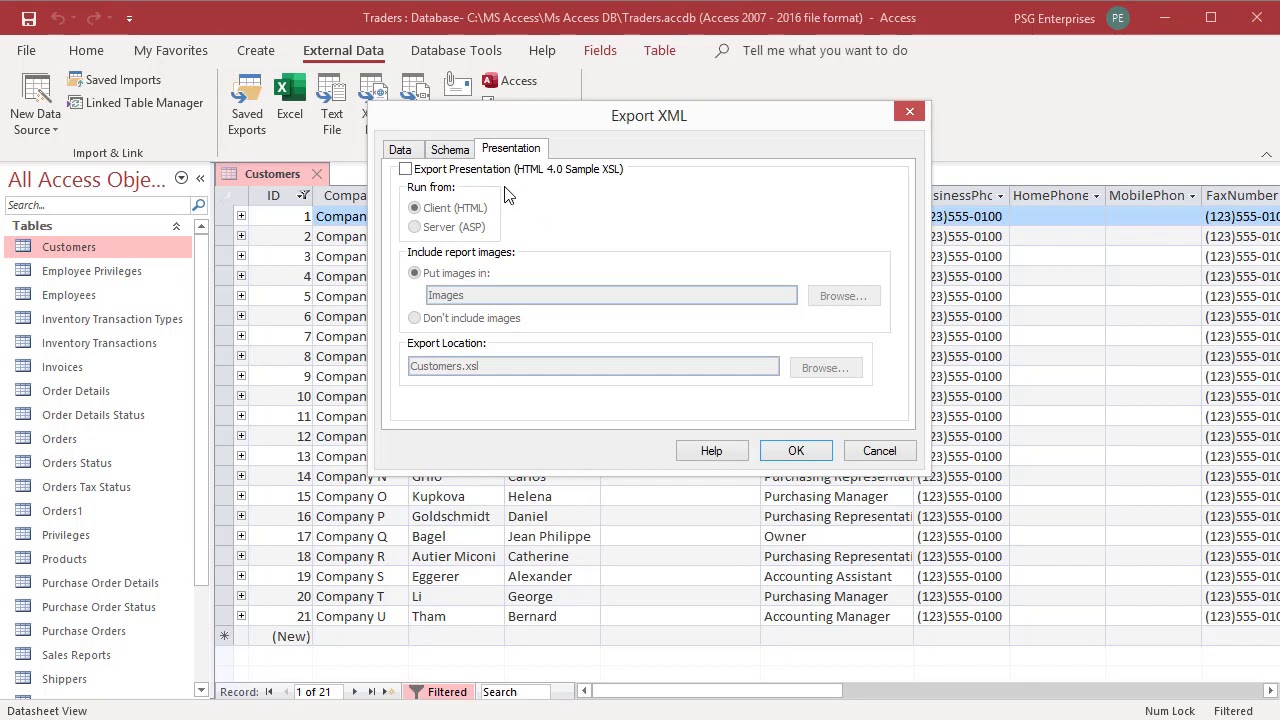
Task: Open the File menu
Action: (x=26, y=50)
